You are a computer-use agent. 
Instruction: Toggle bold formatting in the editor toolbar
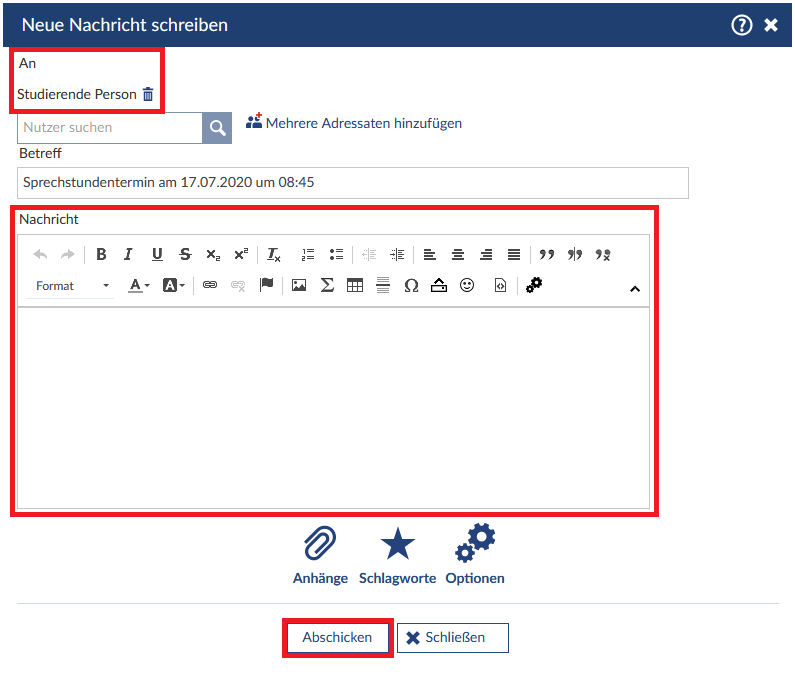(x=101, y=255)
